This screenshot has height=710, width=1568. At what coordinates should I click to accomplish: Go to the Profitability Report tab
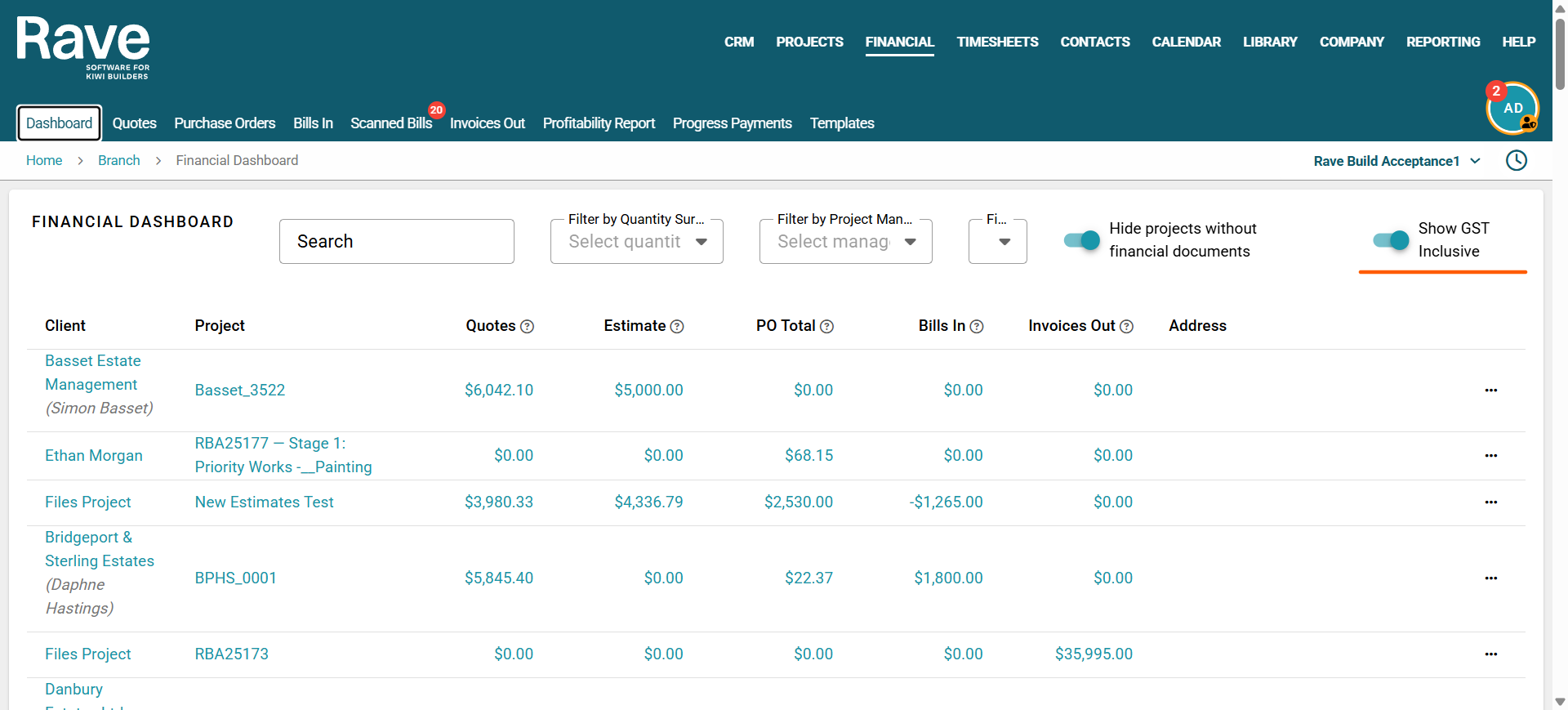599,123
